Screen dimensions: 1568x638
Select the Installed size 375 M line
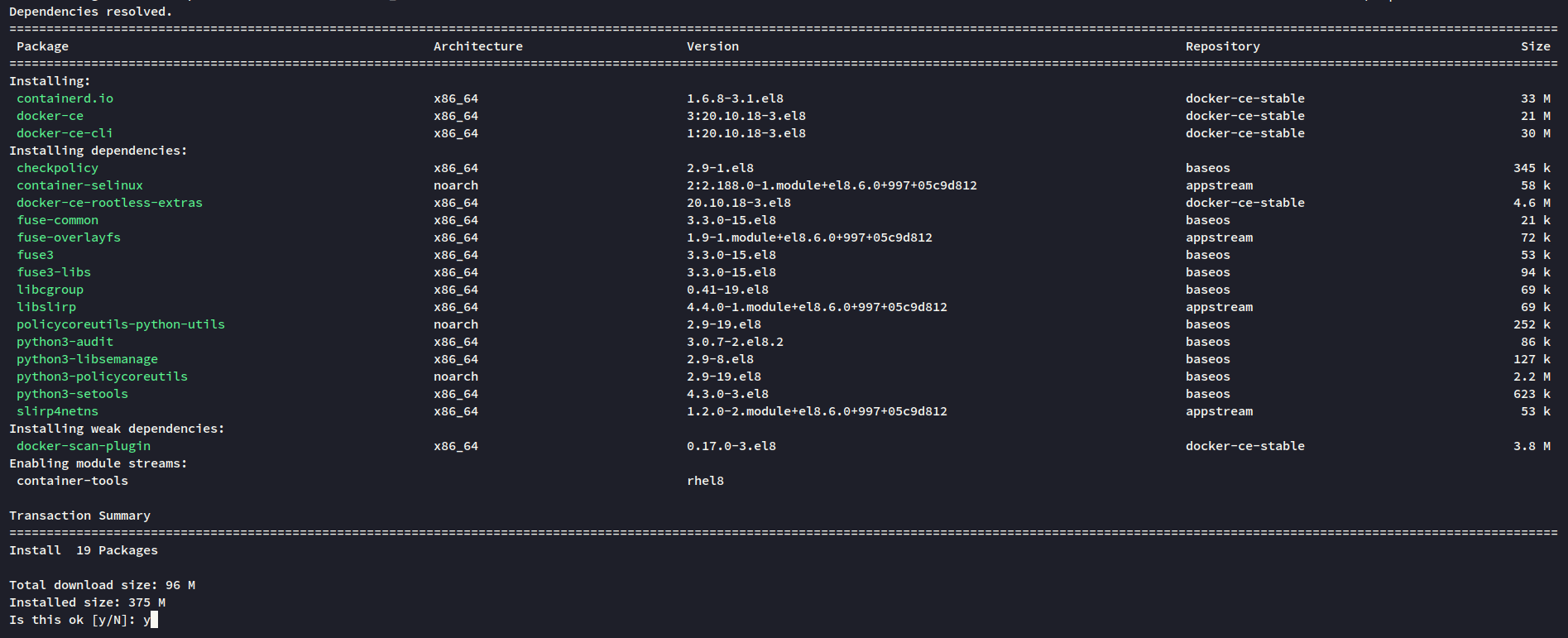coord(88,602)
